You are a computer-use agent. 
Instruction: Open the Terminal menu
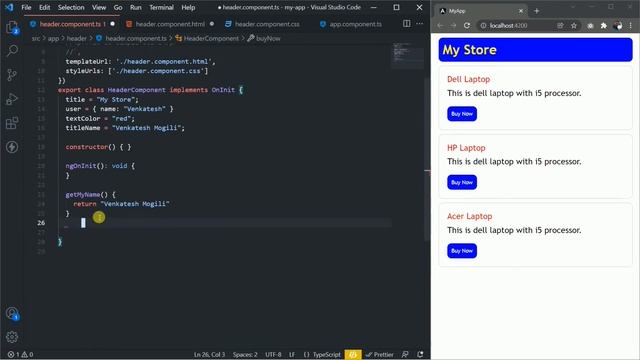tap(161, 7)
